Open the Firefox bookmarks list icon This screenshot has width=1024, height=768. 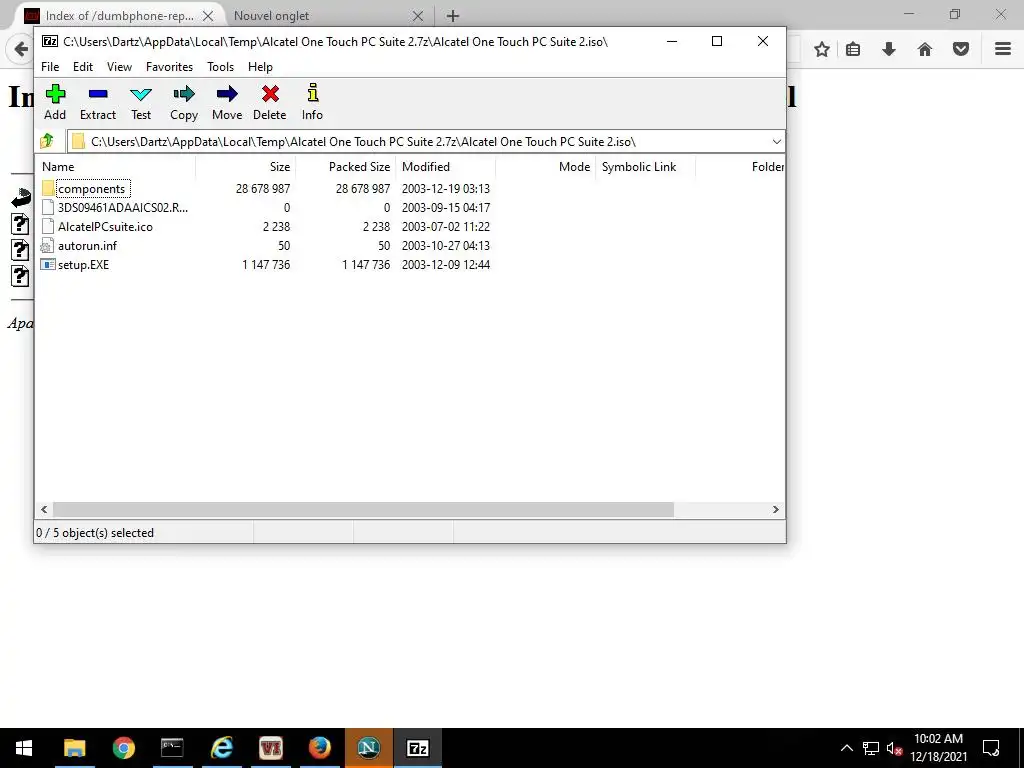pyautogui.click(x=853, y=49)
